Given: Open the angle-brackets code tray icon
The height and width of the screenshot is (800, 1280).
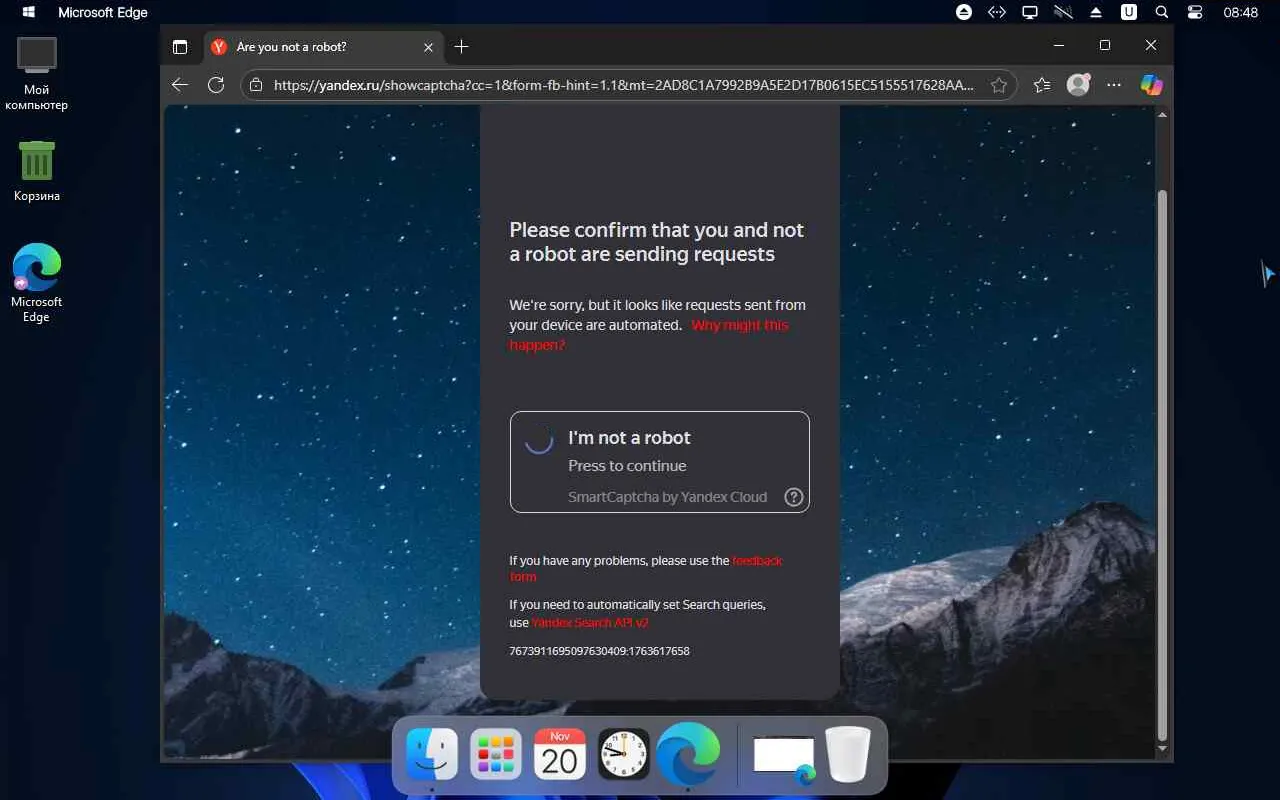Looking at the screenshot, I should tap(996, 12).
